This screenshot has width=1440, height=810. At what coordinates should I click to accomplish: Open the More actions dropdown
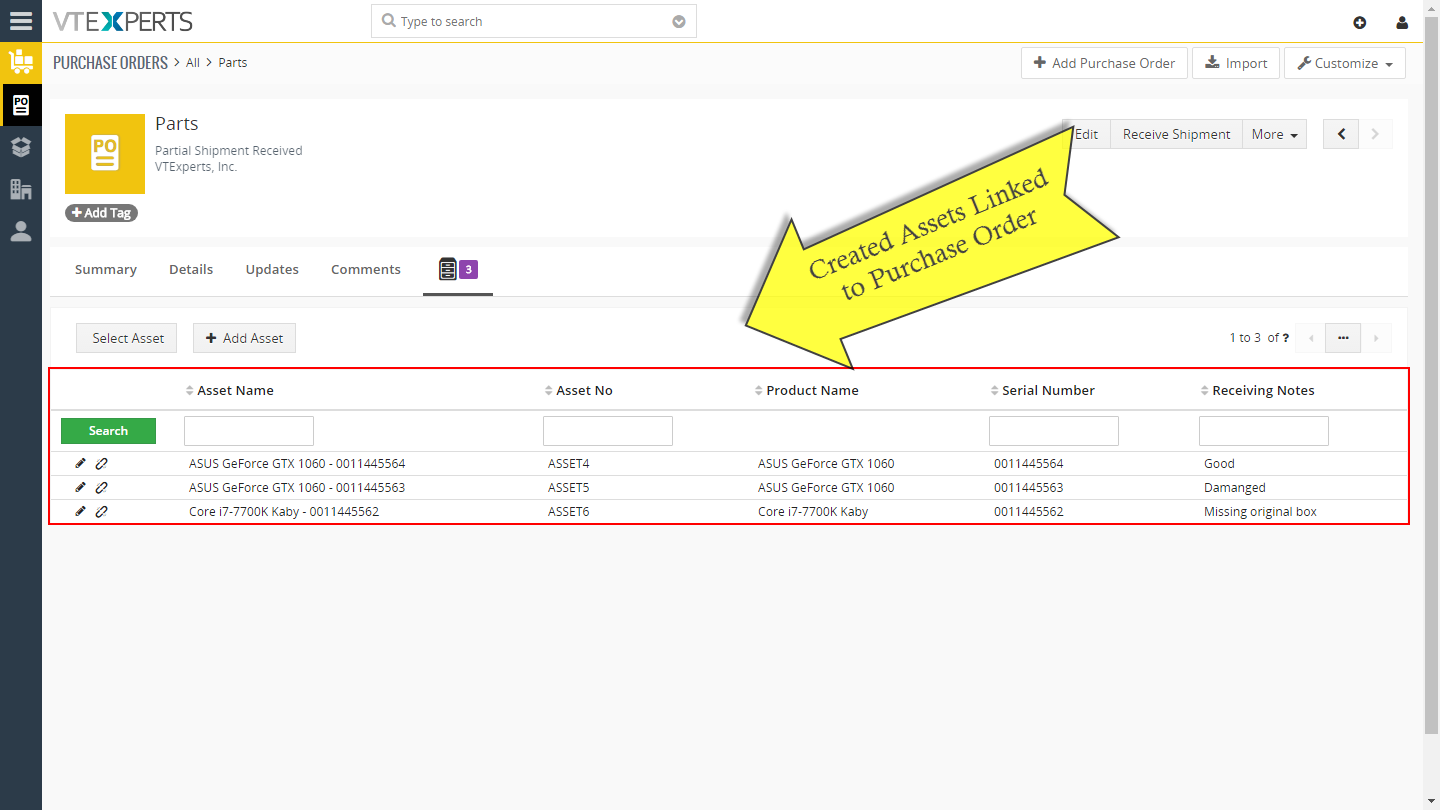coord(1274,134)
